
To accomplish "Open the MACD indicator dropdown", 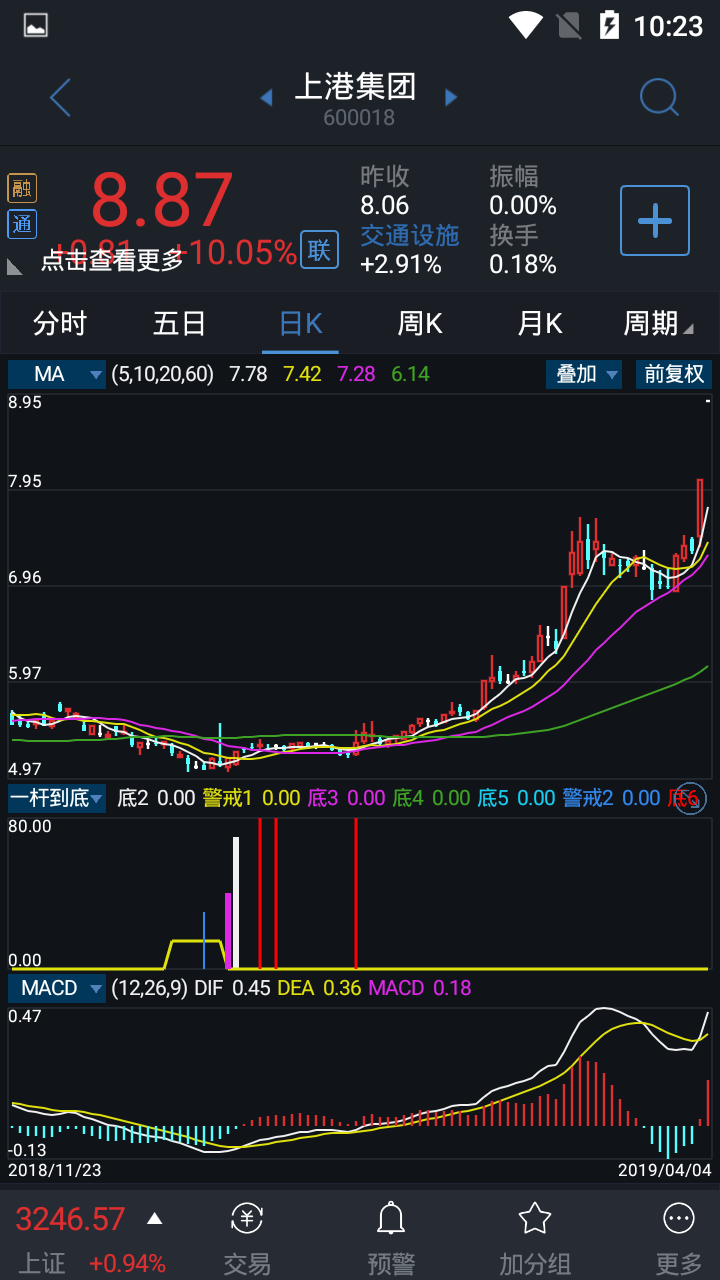I will pos(57,988).
